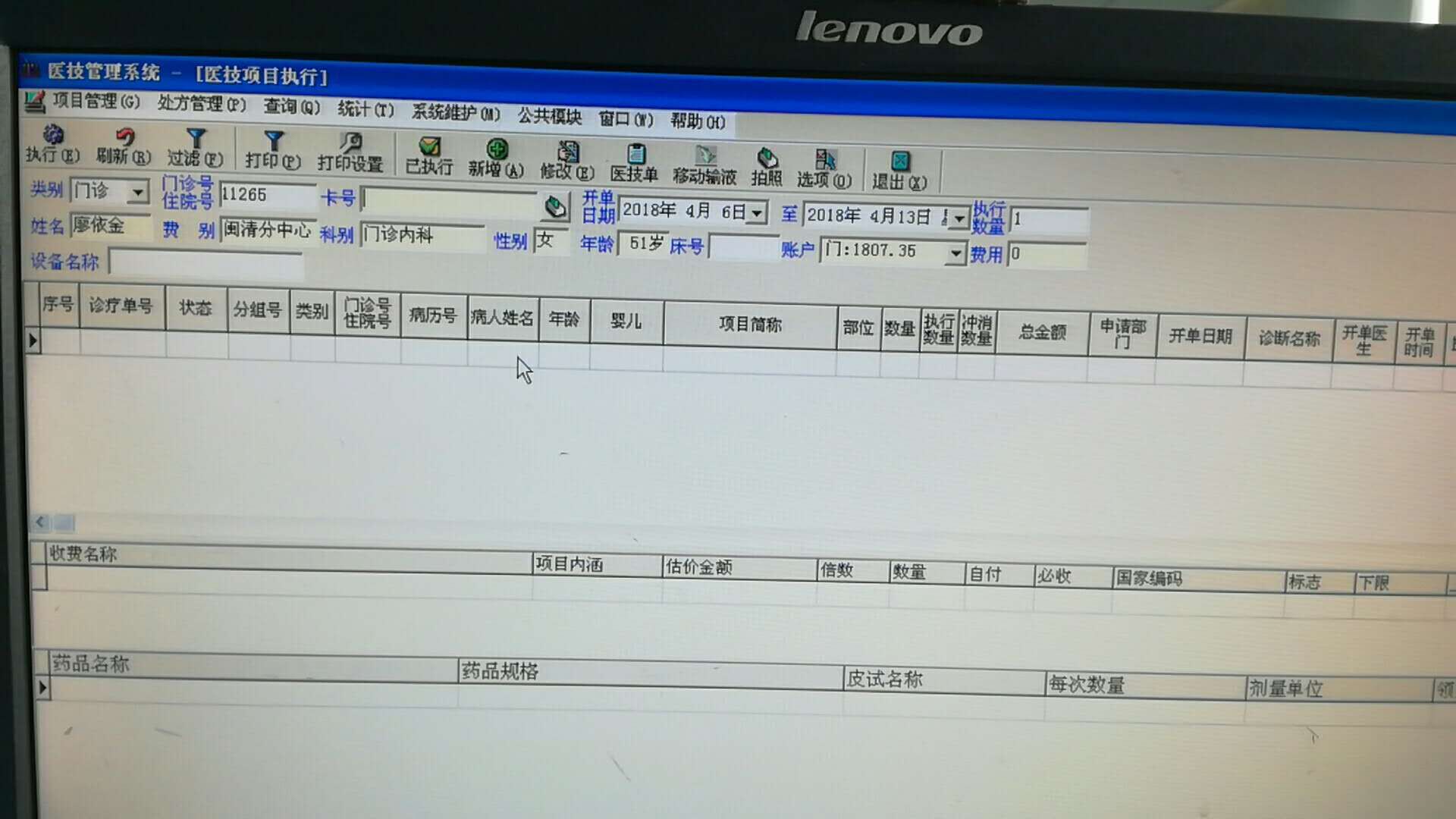The width and height of the screenshot is (1456, 819).
Task: Open the start date 2018年4月6日 dropdown
Action: tap(756, 214)
